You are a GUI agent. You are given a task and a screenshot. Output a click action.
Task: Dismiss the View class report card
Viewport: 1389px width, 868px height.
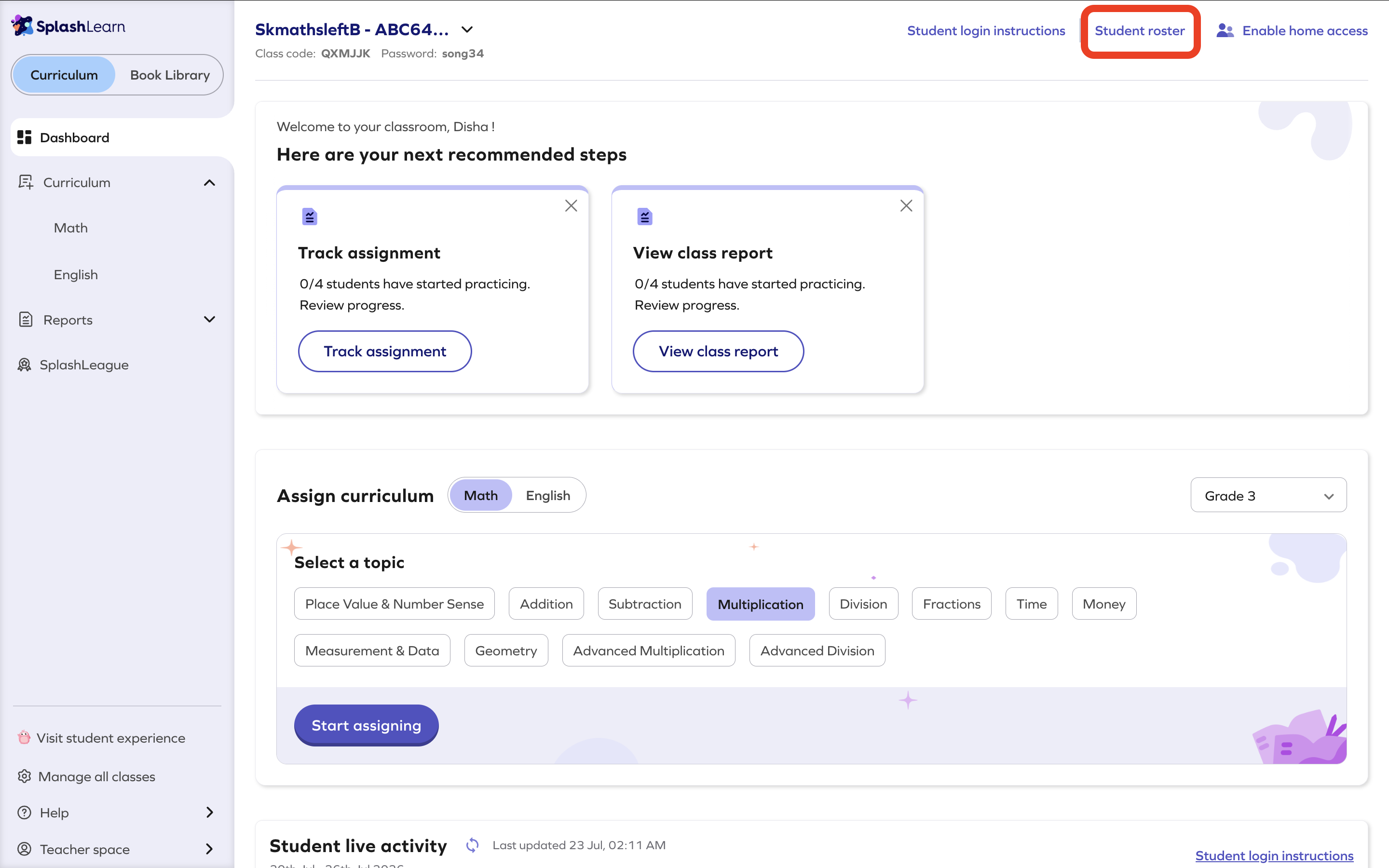906,205
